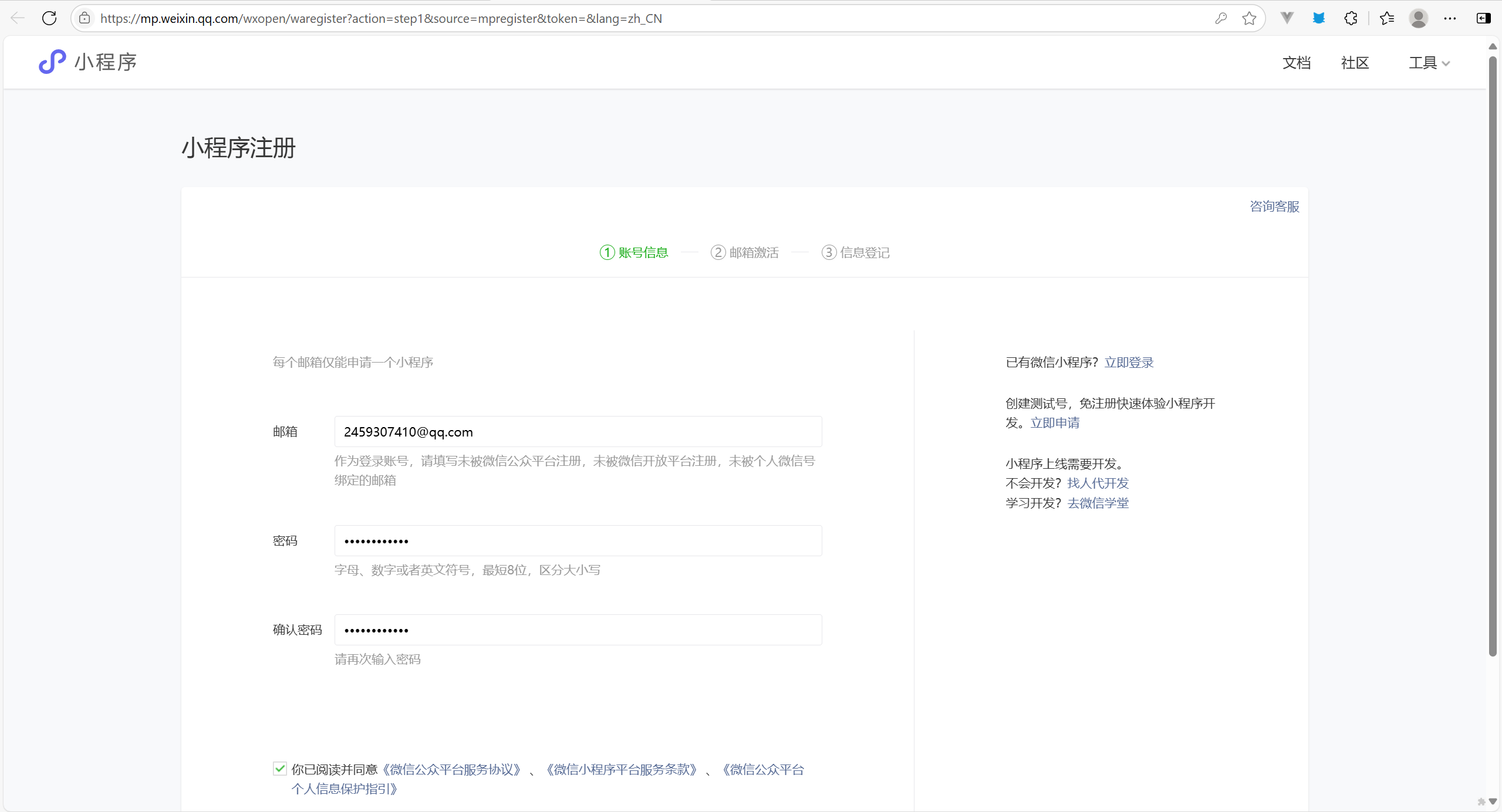The image size is (1502, 812).
Task: Open the saved password key icon
Action: pyautogui.click(x=1221, y=18)
